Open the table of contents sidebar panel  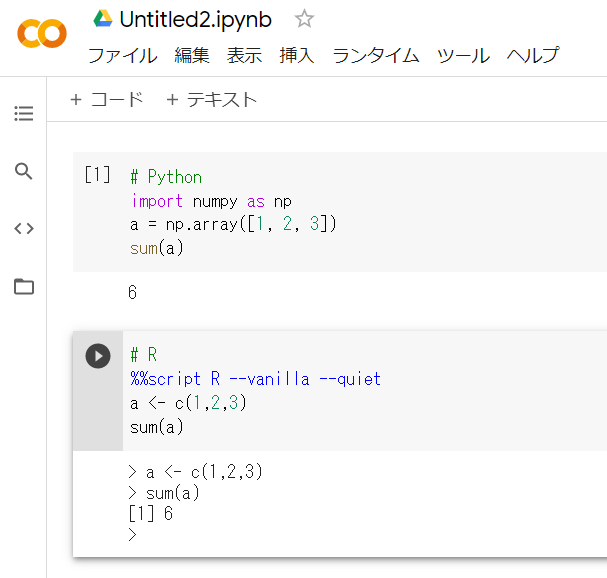24,114
